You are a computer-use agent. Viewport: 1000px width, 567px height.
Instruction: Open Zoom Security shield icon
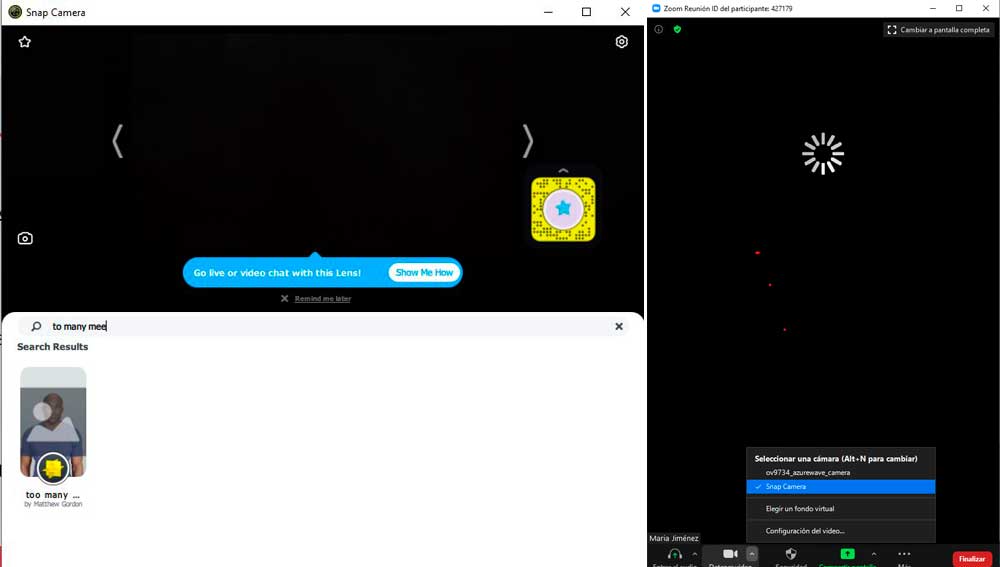click(x=791, y=554)
